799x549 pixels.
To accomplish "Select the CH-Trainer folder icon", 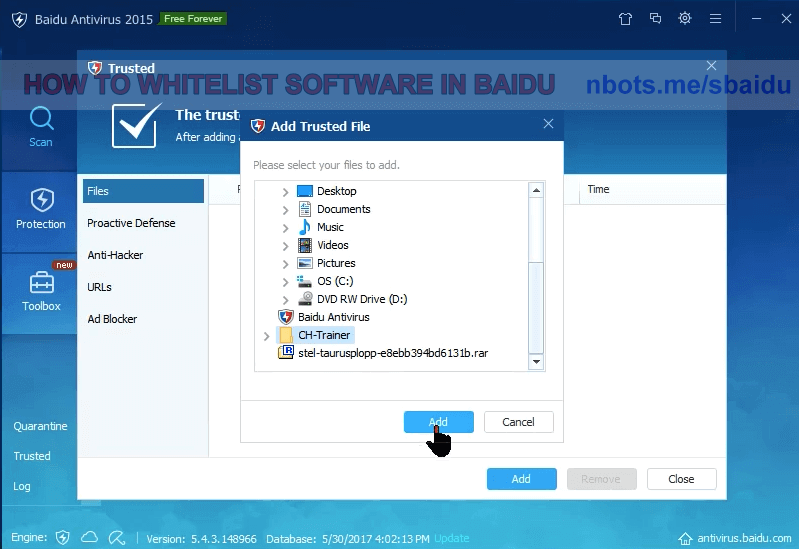I will point(286,335).
